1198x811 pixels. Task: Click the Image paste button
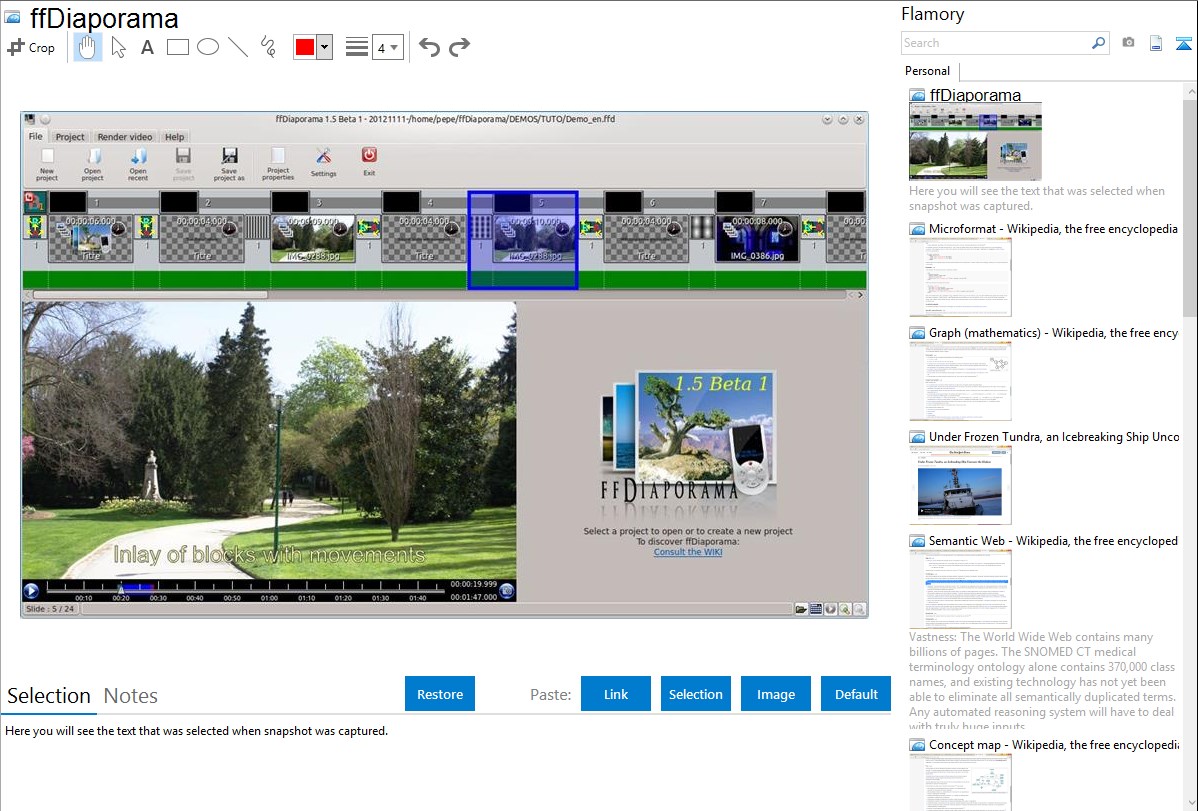775,694
